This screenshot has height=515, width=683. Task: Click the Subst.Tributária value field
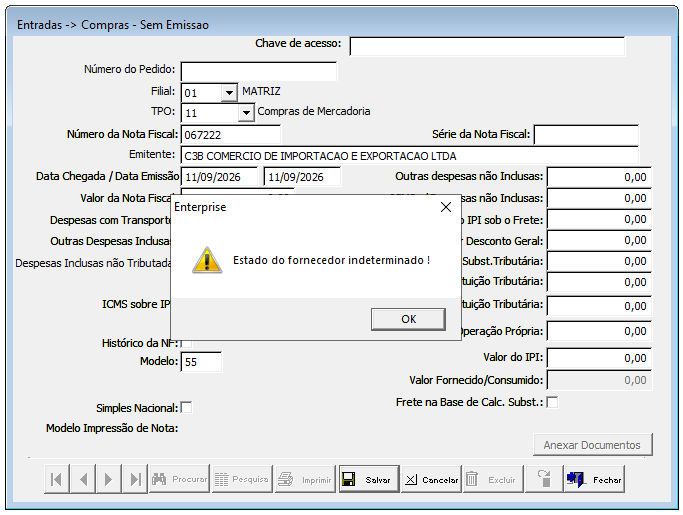[x=599, y=261]
